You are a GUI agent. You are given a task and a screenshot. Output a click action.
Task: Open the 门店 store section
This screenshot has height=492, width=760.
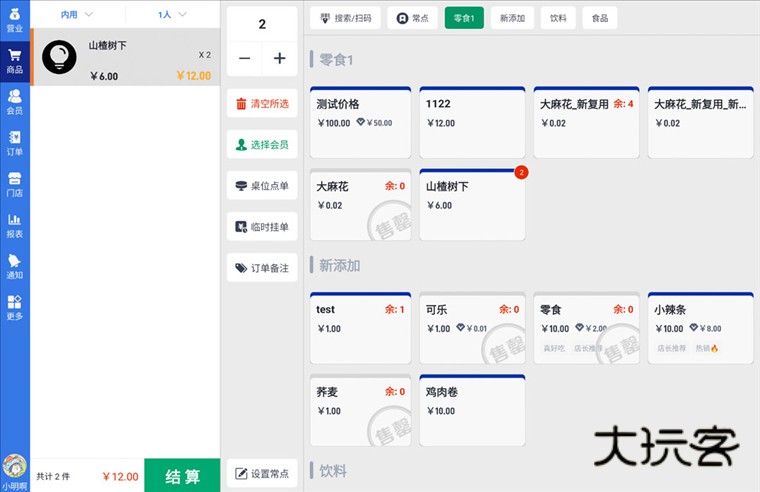(x=15, y=185)
